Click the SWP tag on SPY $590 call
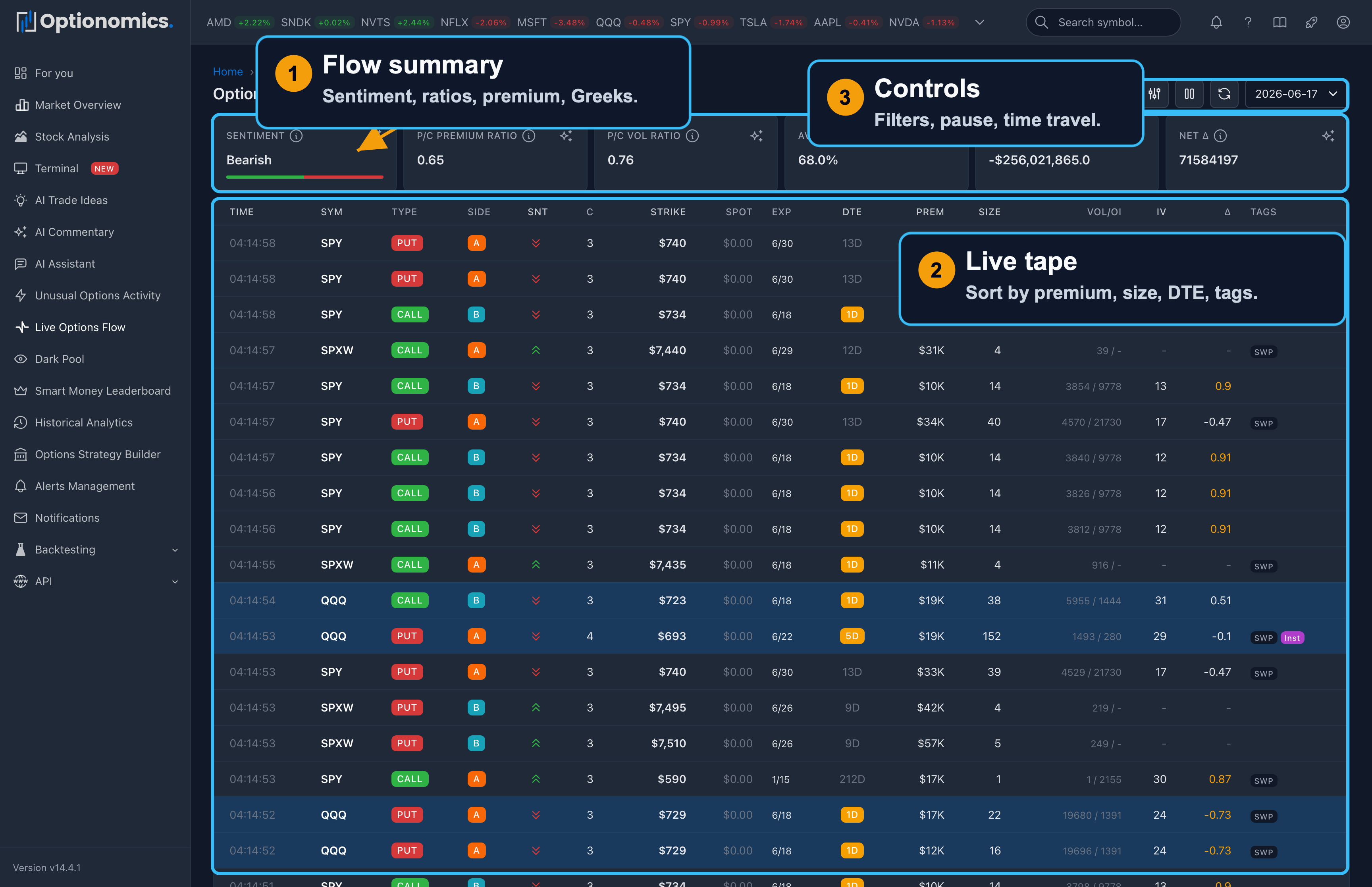This screenshot has width=1372, height=887. point(1263,781)
